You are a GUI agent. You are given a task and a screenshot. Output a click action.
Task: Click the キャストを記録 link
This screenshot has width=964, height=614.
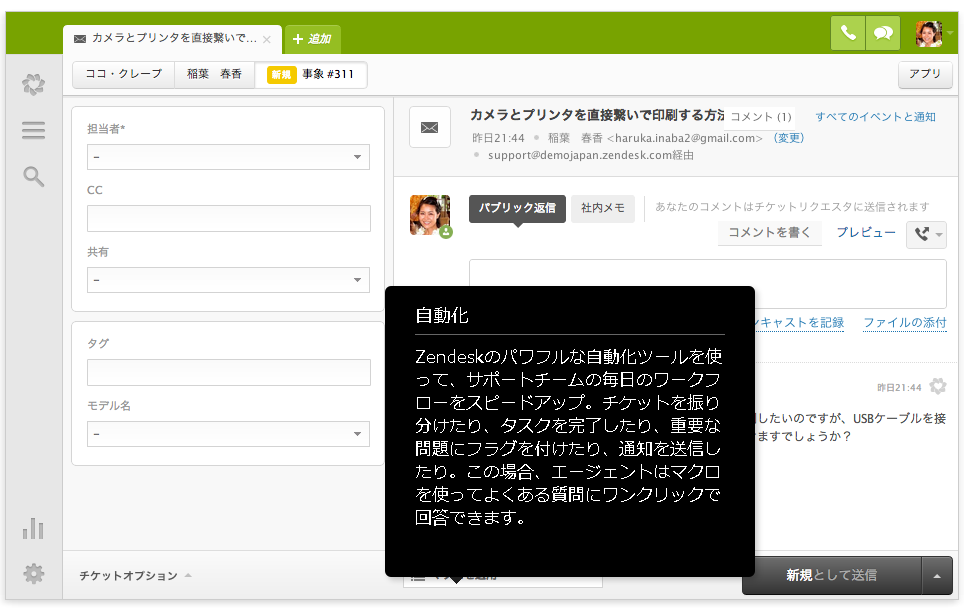802,323
